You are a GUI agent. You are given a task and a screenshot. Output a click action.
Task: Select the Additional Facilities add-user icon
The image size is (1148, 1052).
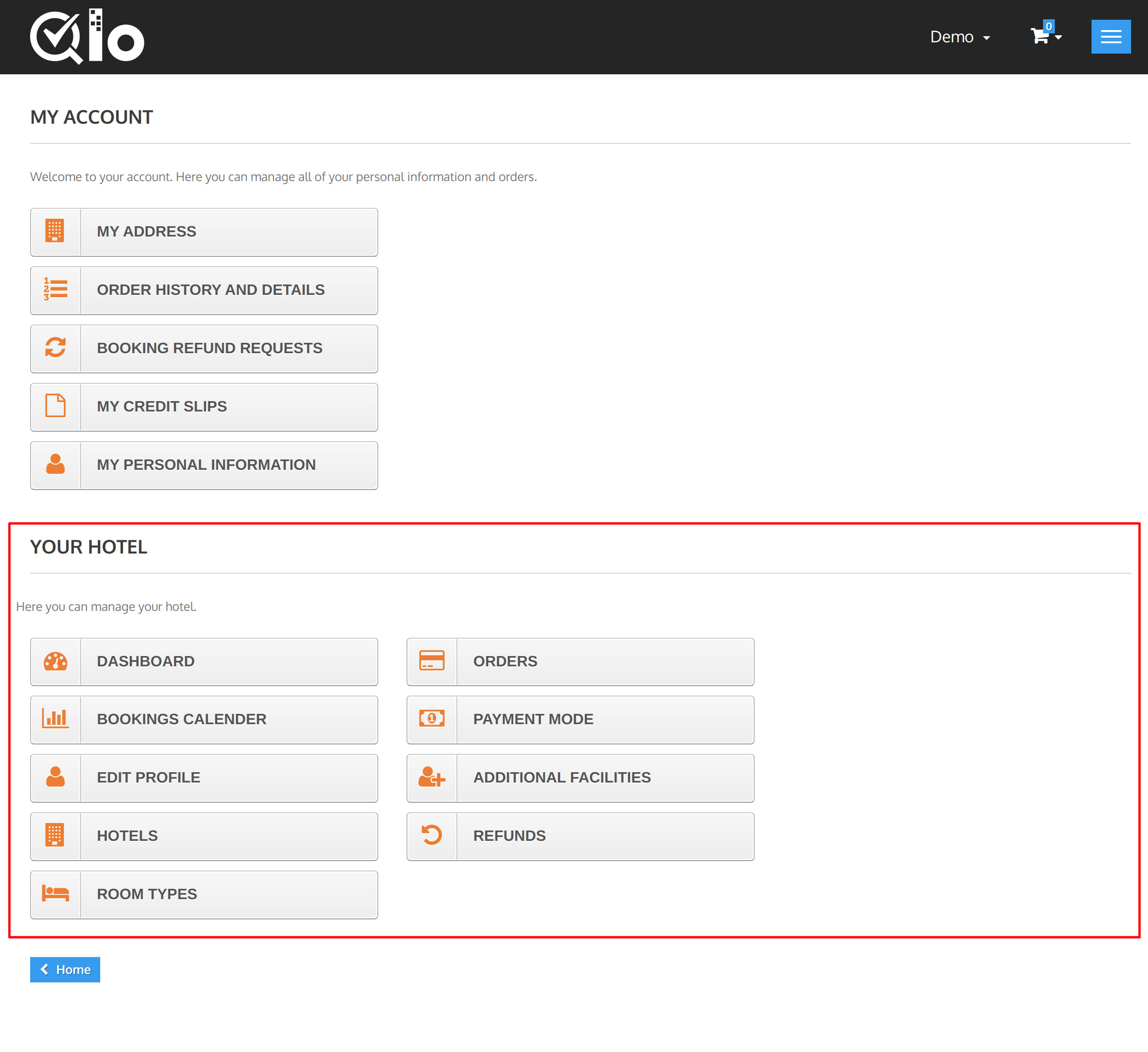click(x=432, y=778)
